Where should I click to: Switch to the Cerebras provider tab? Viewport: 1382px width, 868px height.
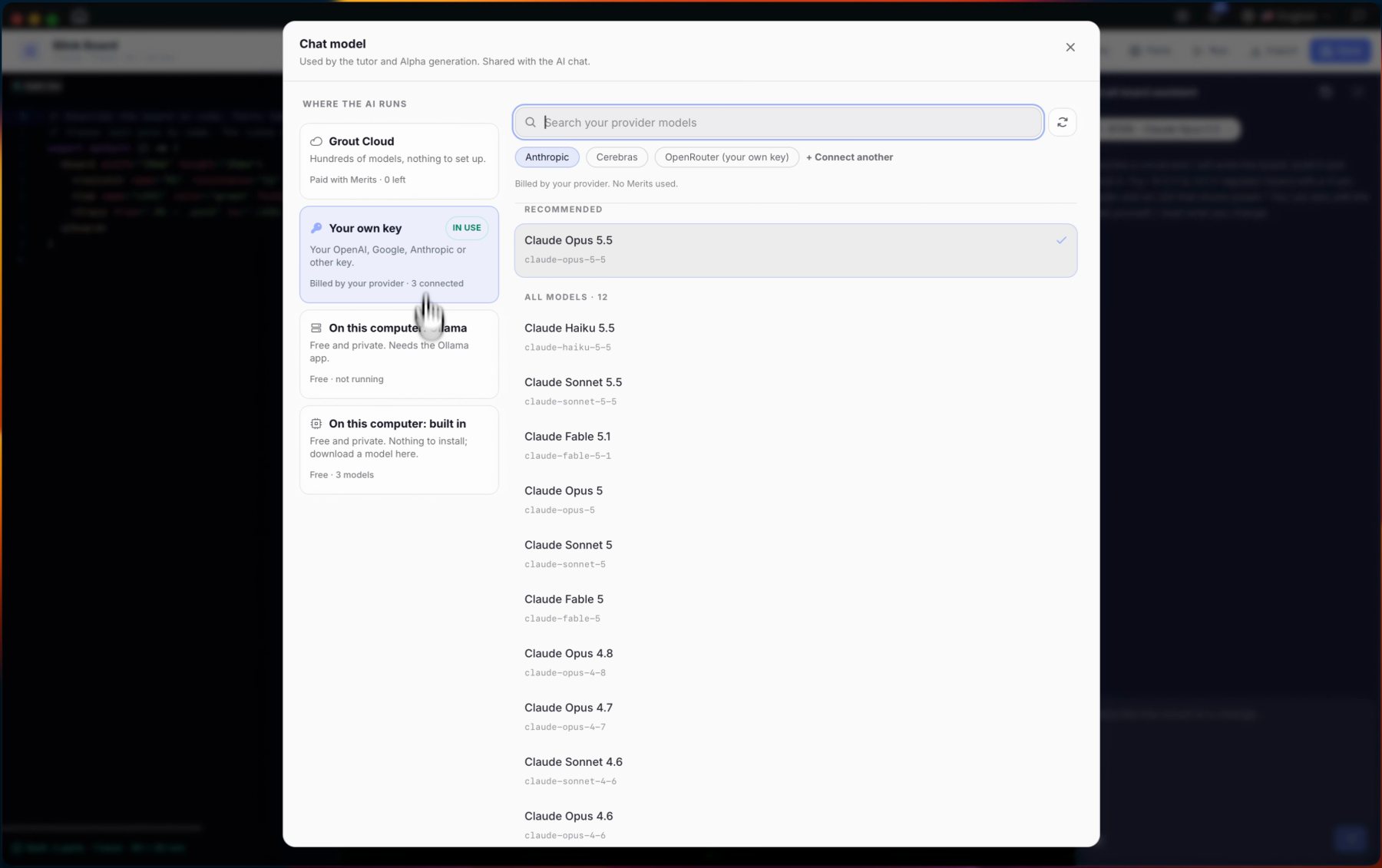click(x=617, y=157)
